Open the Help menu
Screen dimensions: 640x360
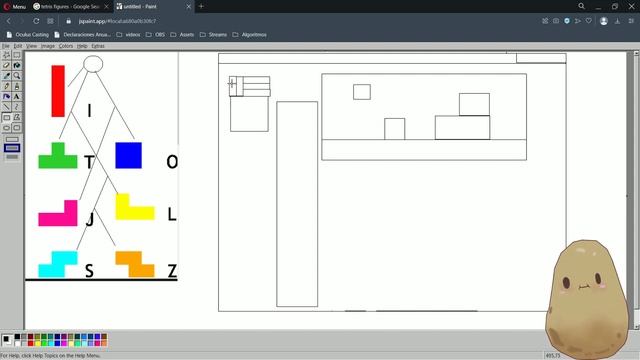click(x=82, y=46)
